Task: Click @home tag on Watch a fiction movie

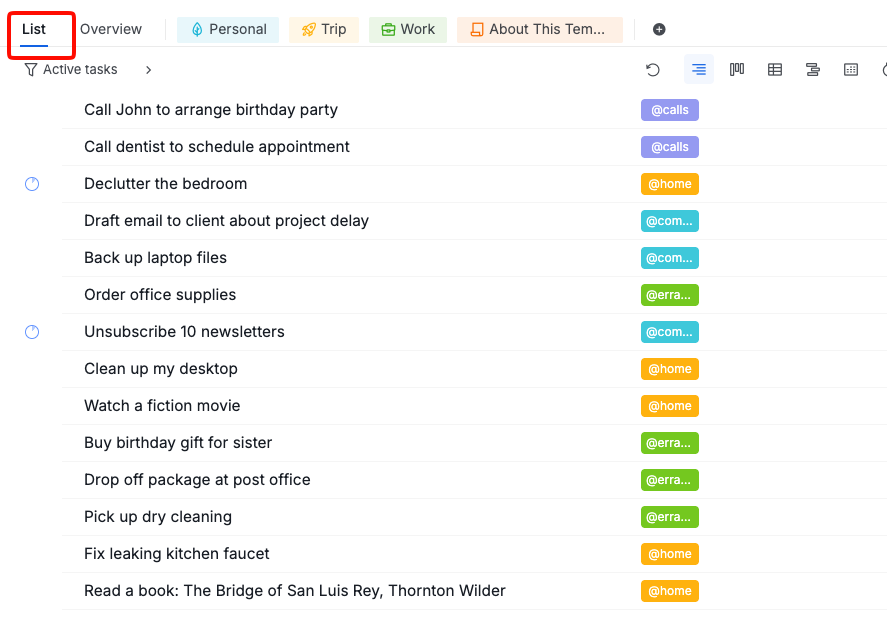Action: [x=670, y=406]
